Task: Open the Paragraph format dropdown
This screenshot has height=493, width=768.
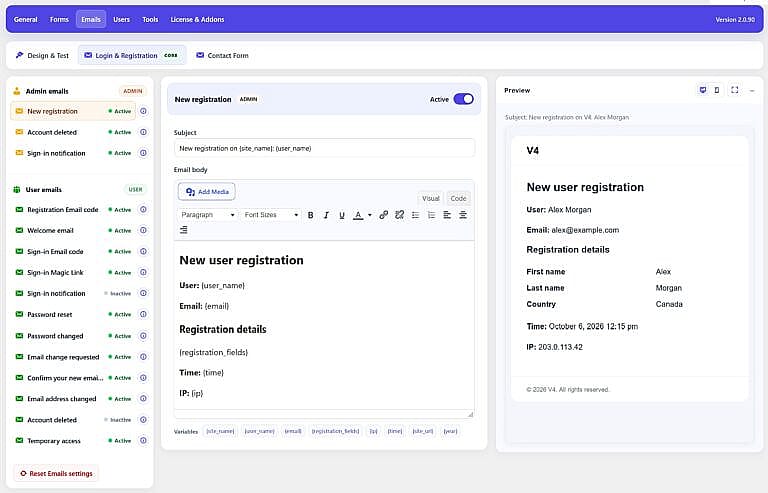Action: [x=207, y=215]
